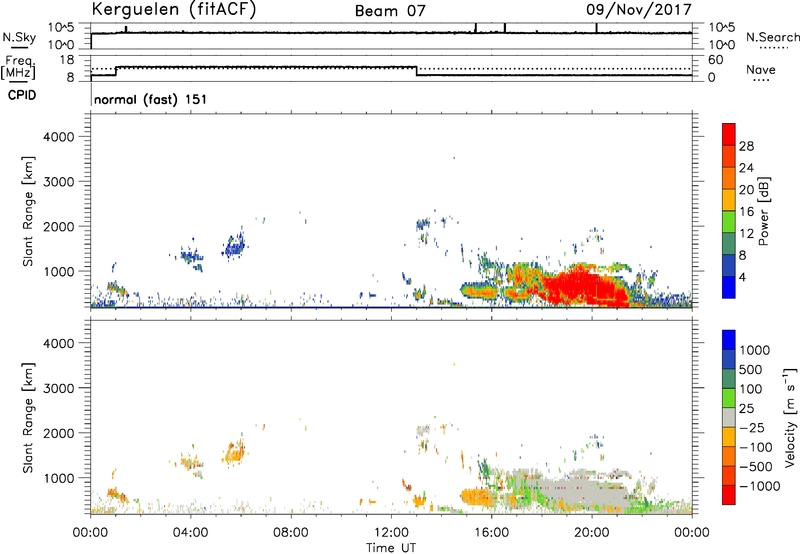Click the 'N.Search' legend label
The height and width of the screenshot is (554, 800).
(773, 37)
